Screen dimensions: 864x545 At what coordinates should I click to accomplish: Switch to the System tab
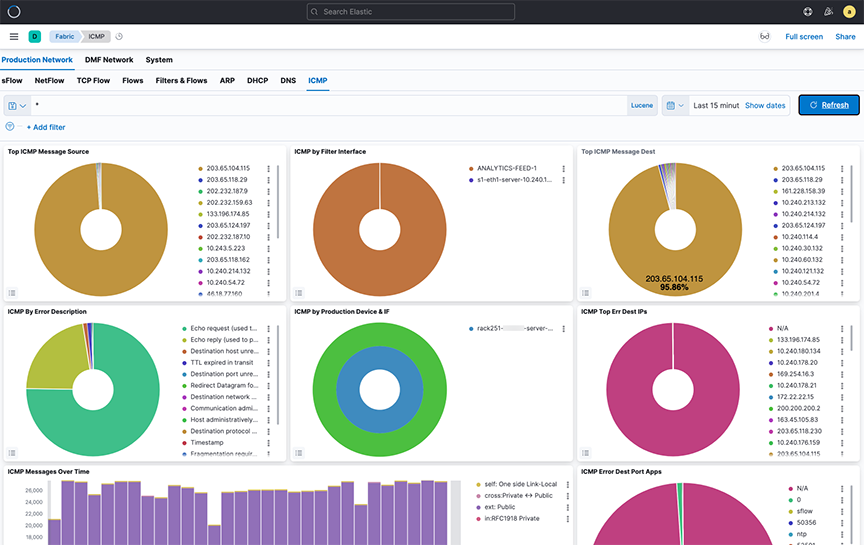pos(159,60)
